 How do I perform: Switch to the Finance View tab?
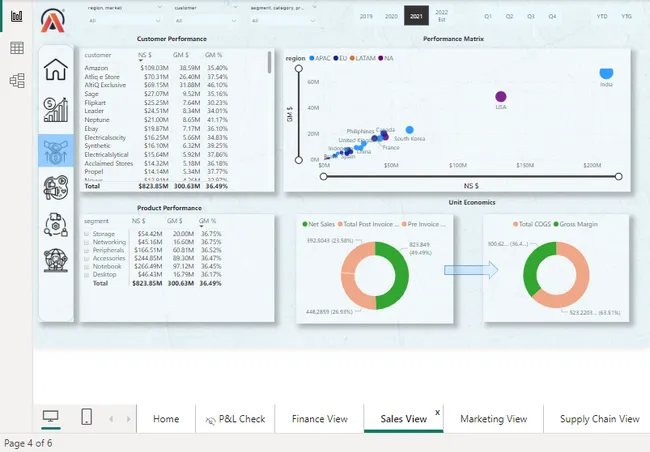320,419
